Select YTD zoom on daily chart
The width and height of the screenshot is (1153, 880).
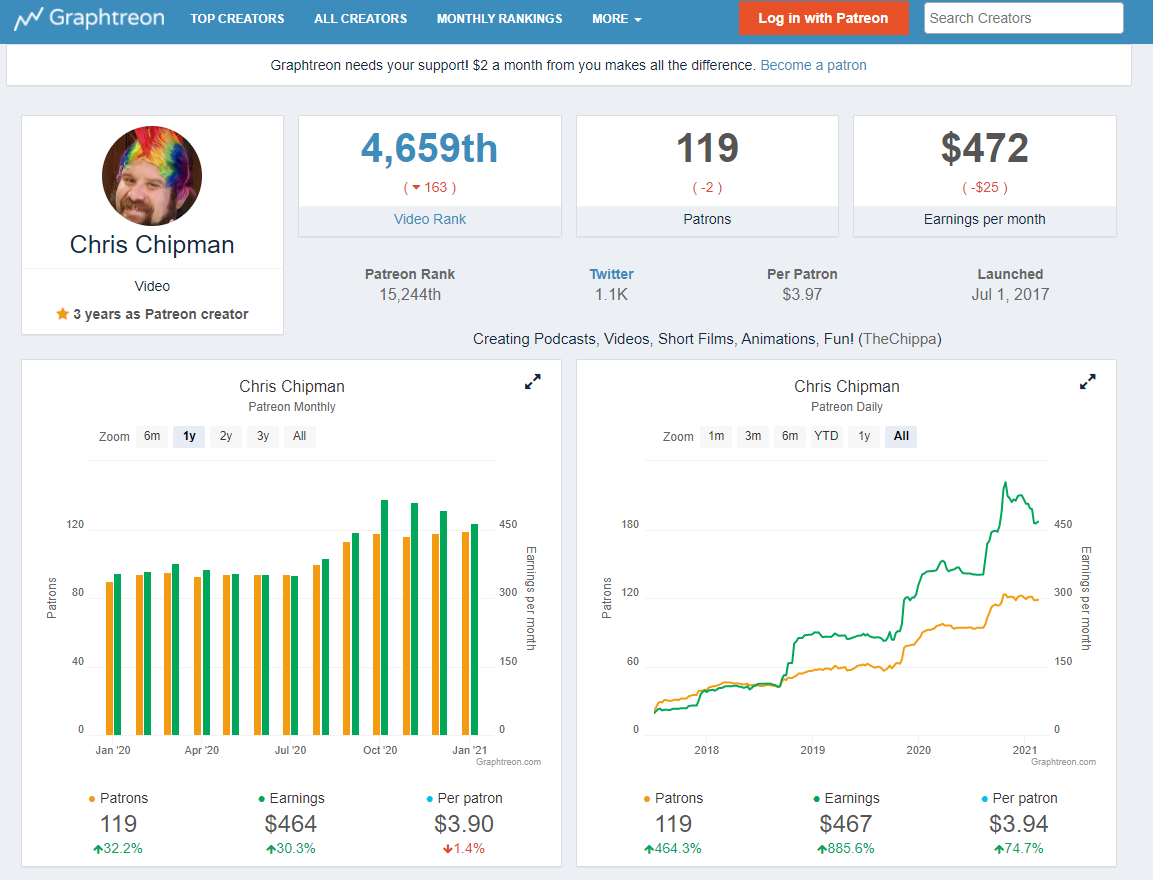point(826,436)
